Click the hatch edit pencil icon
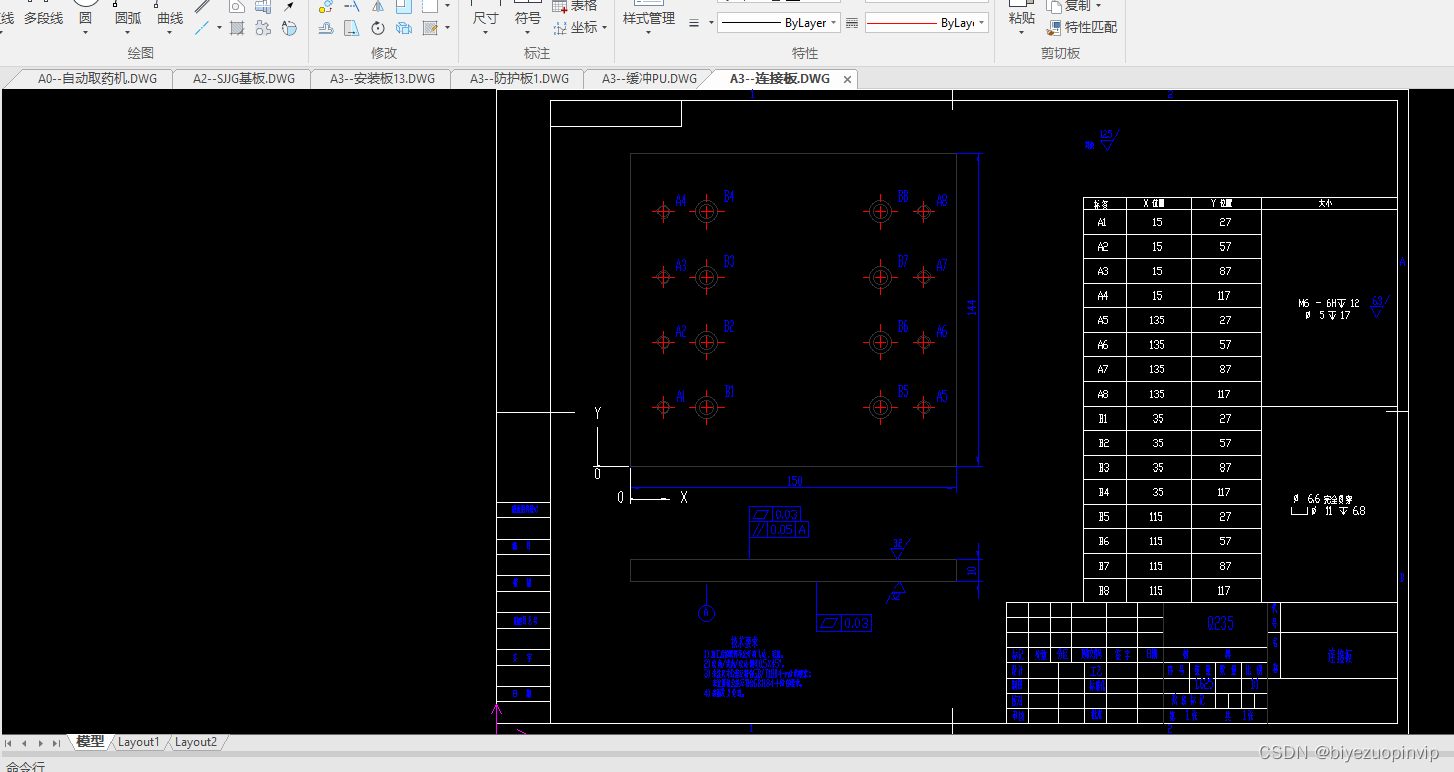 [x=430, y=28]
